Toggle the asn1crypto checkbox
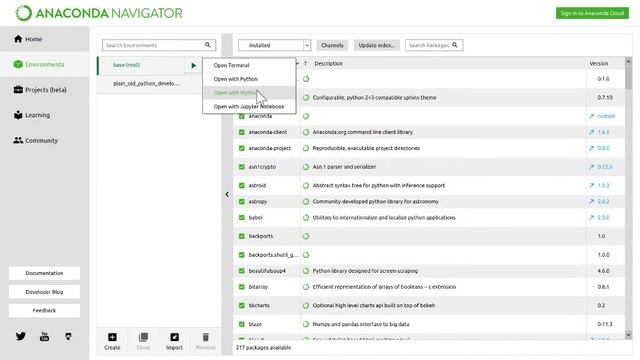 (242, 167)
